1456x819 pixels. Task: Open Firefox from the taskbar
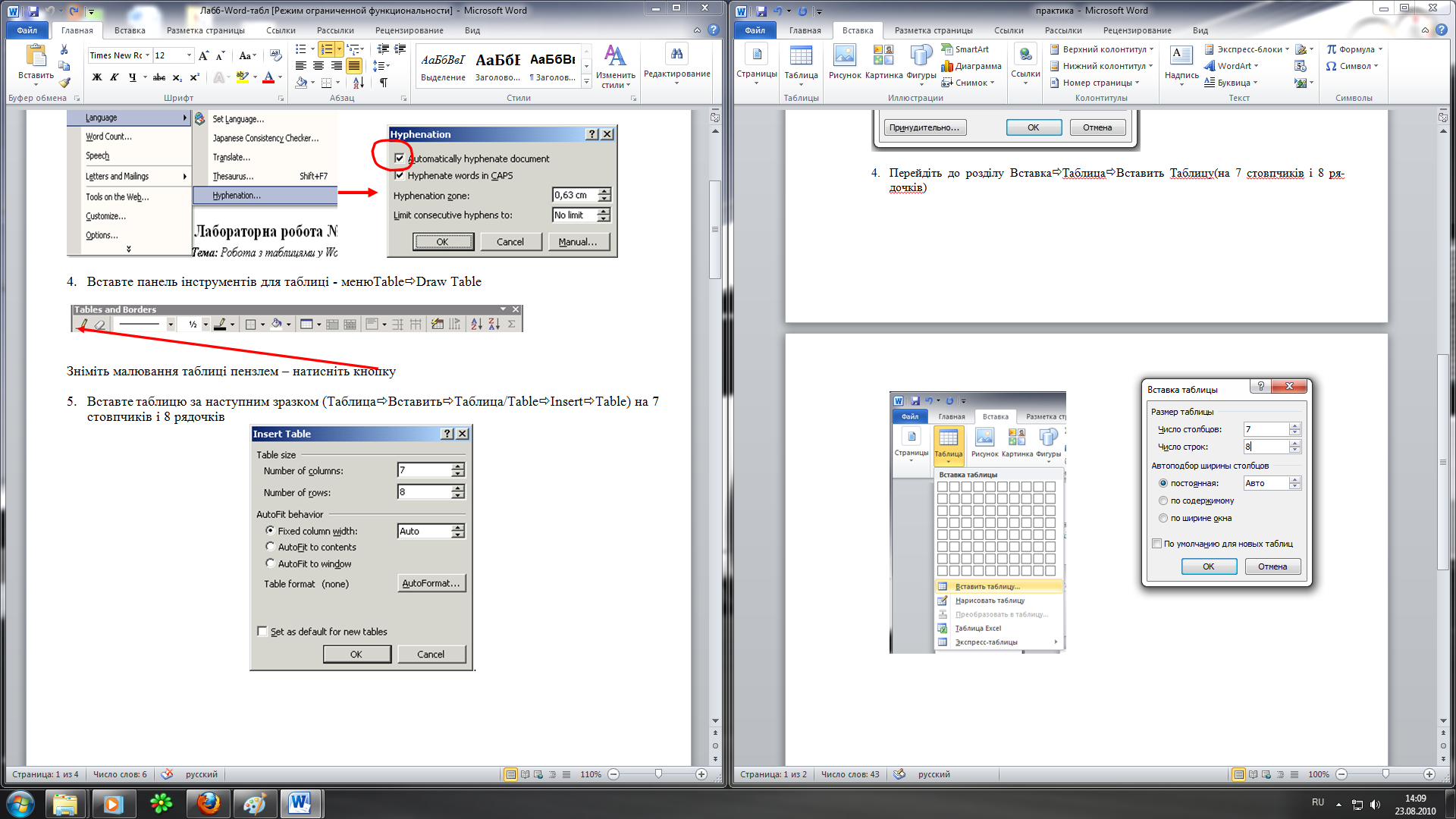208,804
